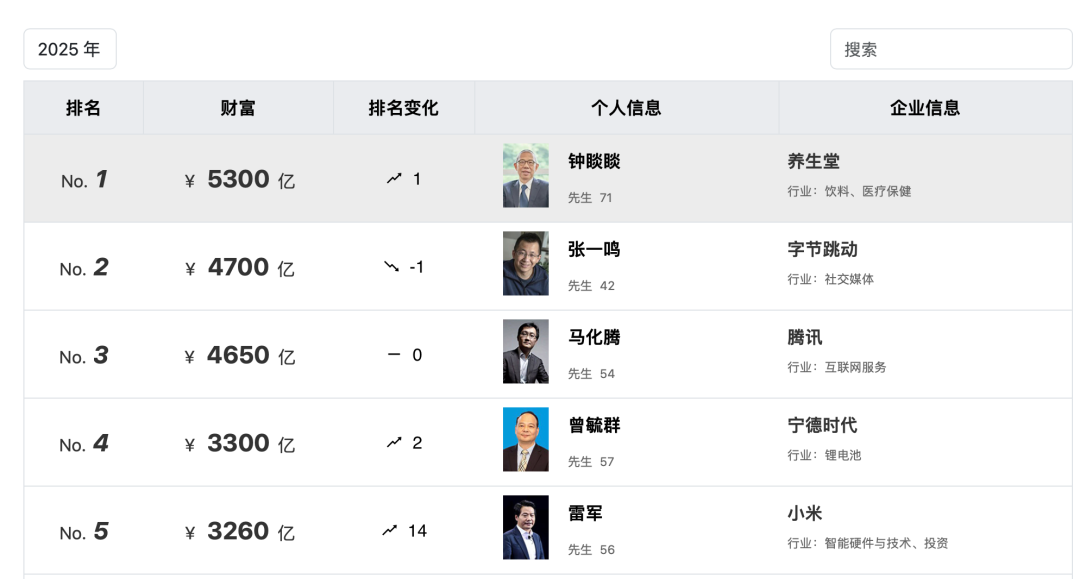Open the 字节跳动 company name

click(822, 250)
